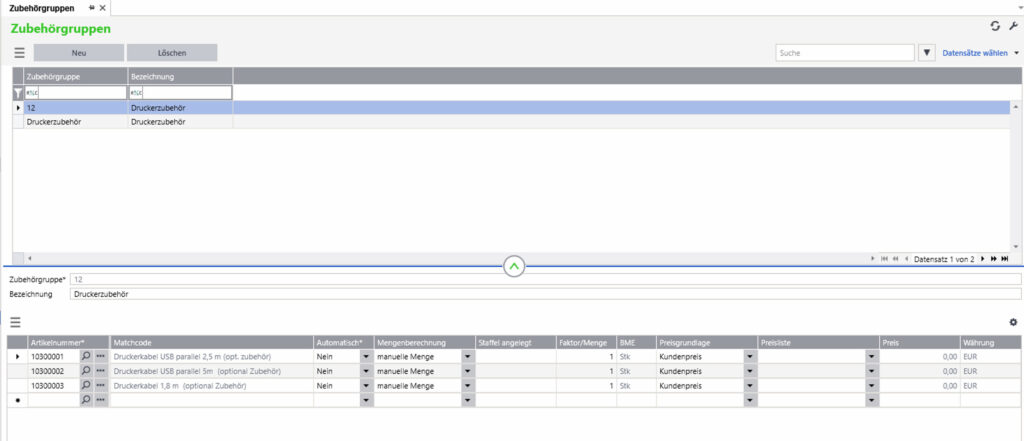
Task: Open the search filter options arrow button
Action: pos(926,53)
